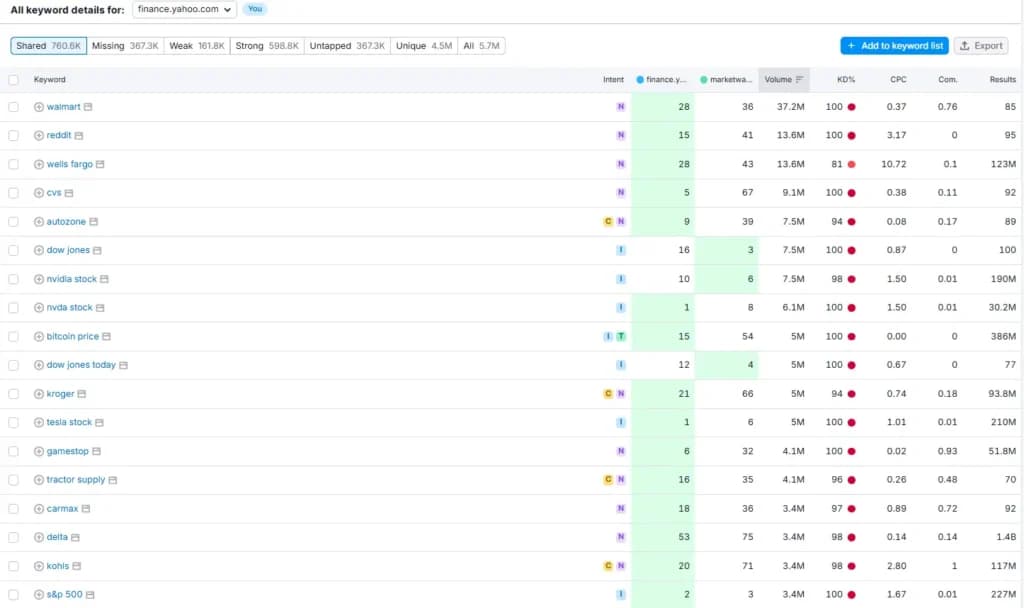Open the dow jones keyword link
The width and height of the screenshot is (1024, 608).
coord(68,250)
